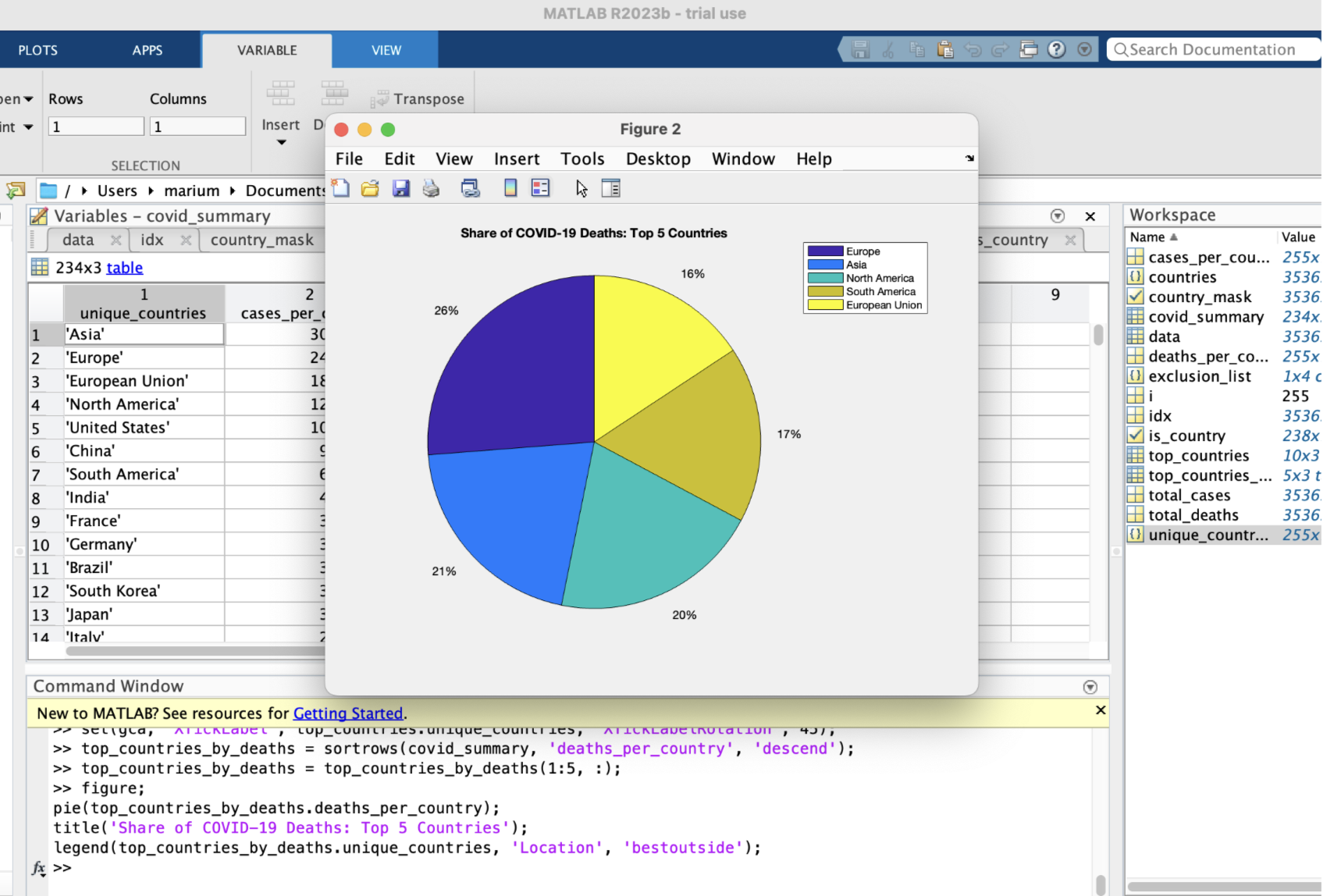1327x896 pixels.
Task: Toggle the legend with the legend icon
Action: coord(540,188)
